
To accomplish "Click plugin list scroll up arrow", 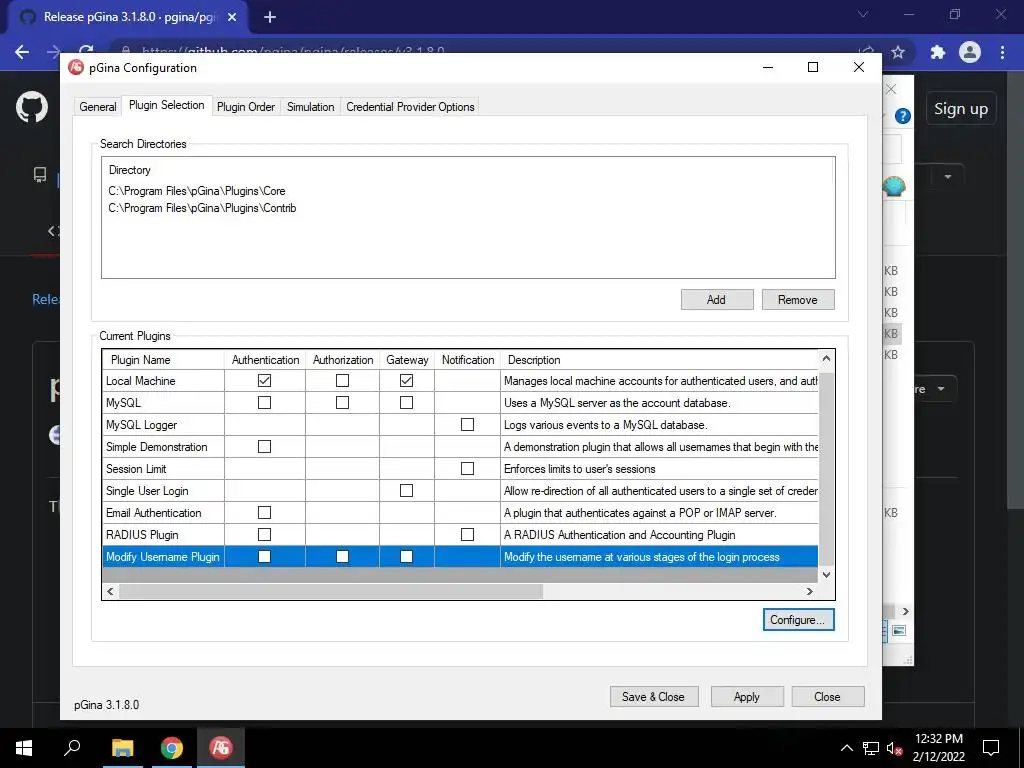I will [826, 359].
